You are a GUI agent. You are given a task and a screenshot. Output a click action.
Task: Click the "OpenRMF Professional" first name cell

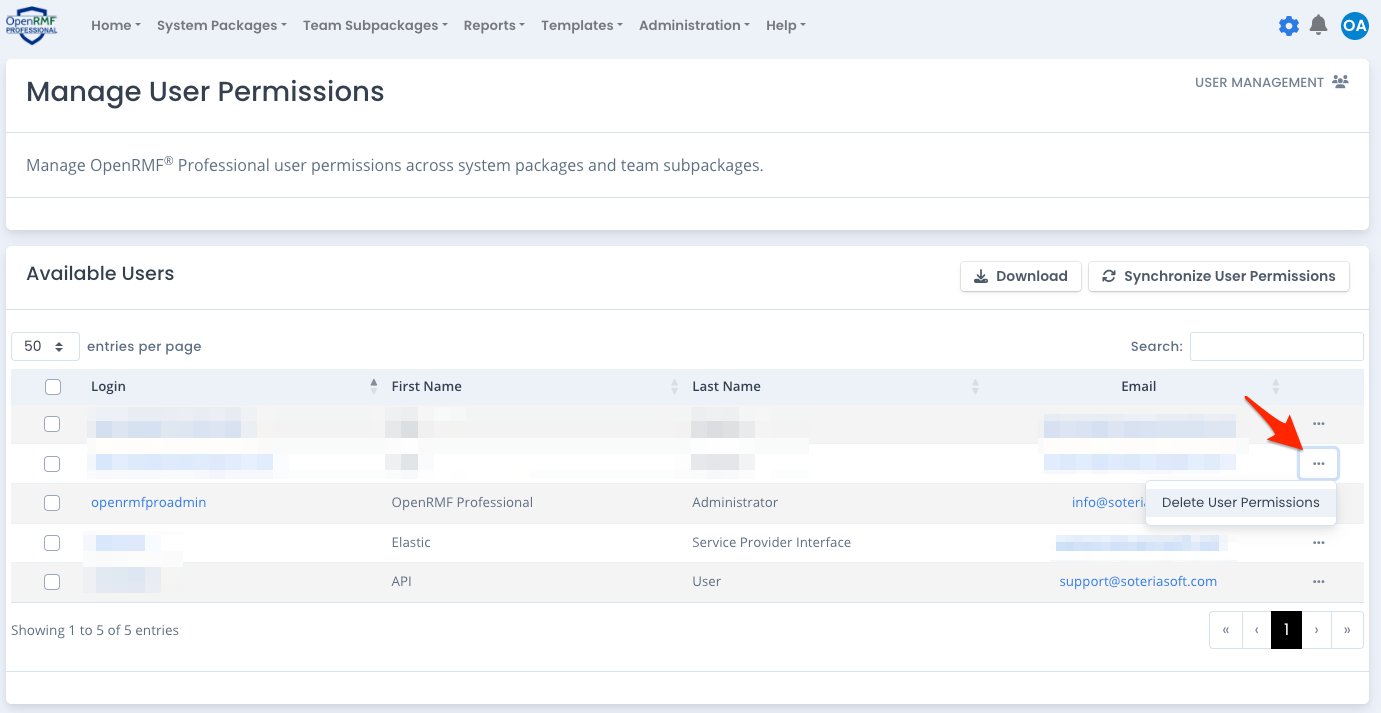point(462,502)
